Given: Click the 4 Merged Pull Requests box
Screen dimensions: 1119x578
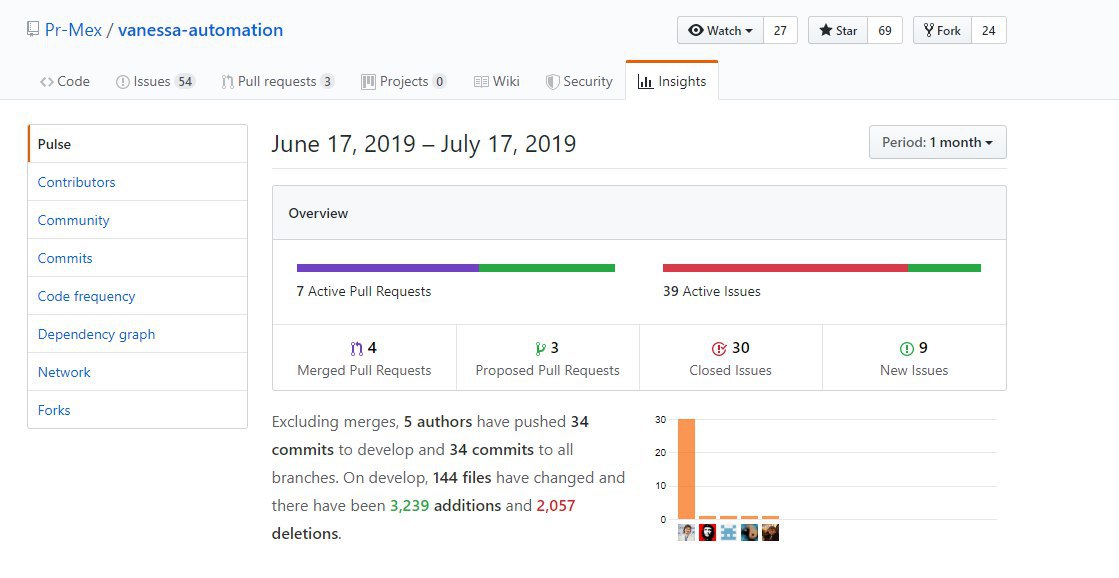Looking at the screenshot, I should [365, 358].
